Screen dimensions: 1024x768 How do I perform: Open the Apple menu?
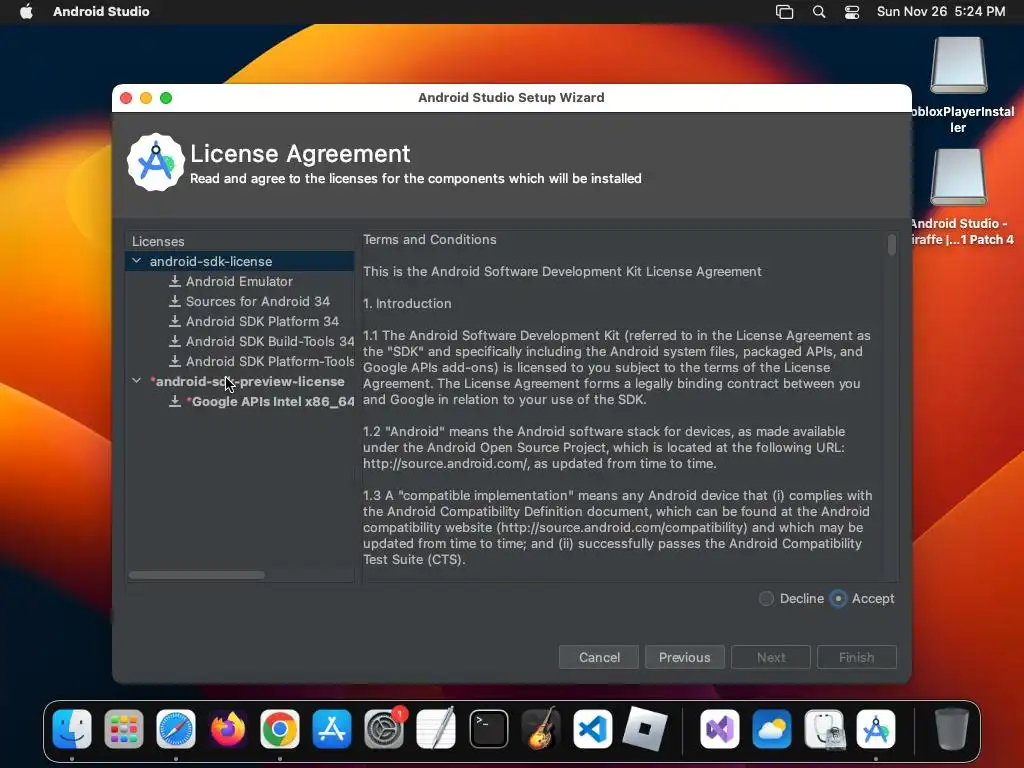click(x=26, y=11)
